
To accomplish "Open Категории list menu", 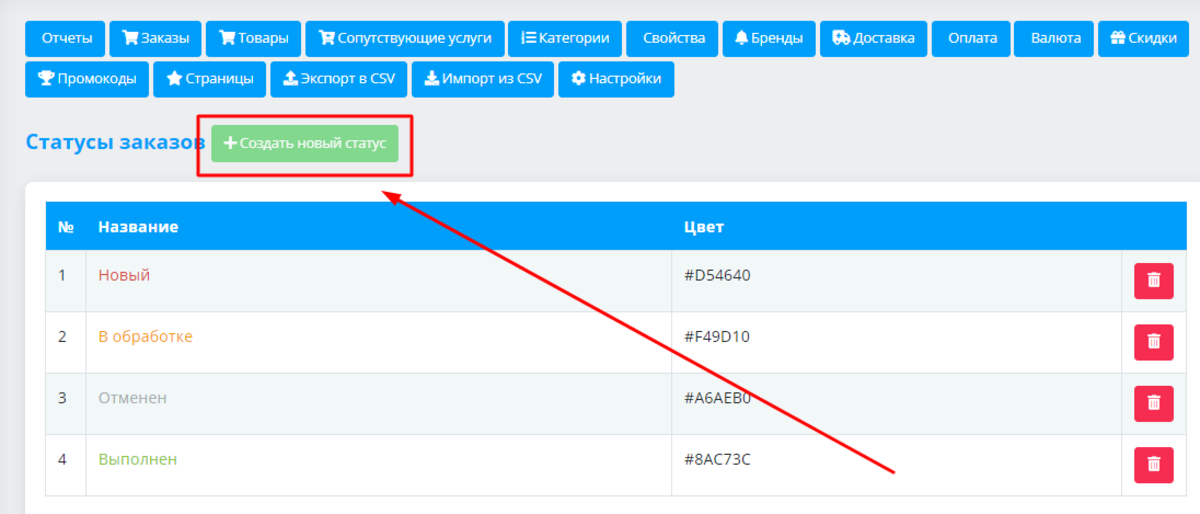I will (565, 39).
